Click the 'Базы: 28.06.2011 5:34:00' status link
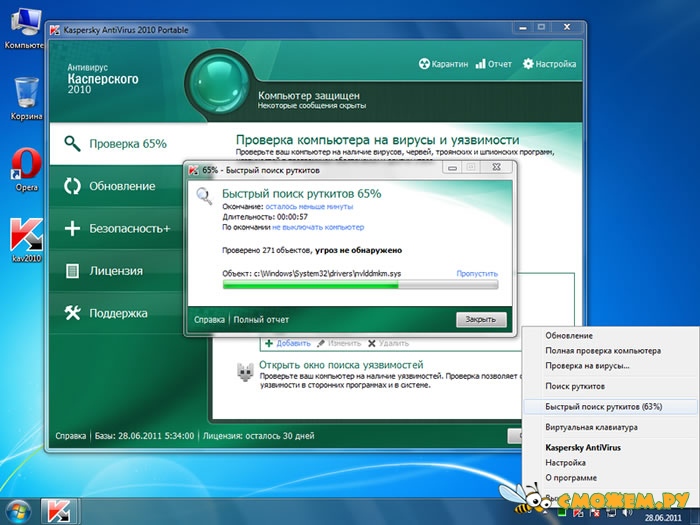 144,436
